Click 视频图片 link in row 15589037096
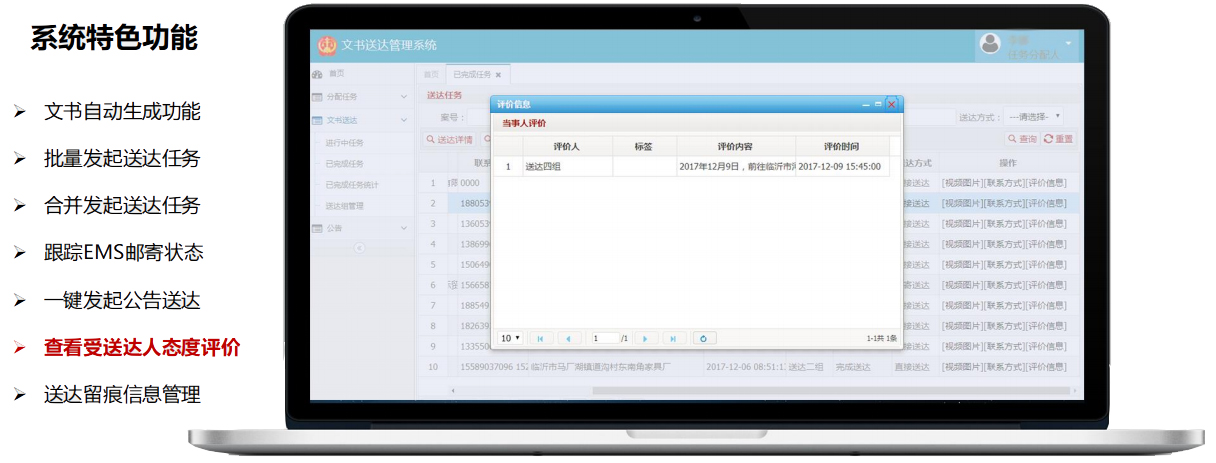 point(962,367)
